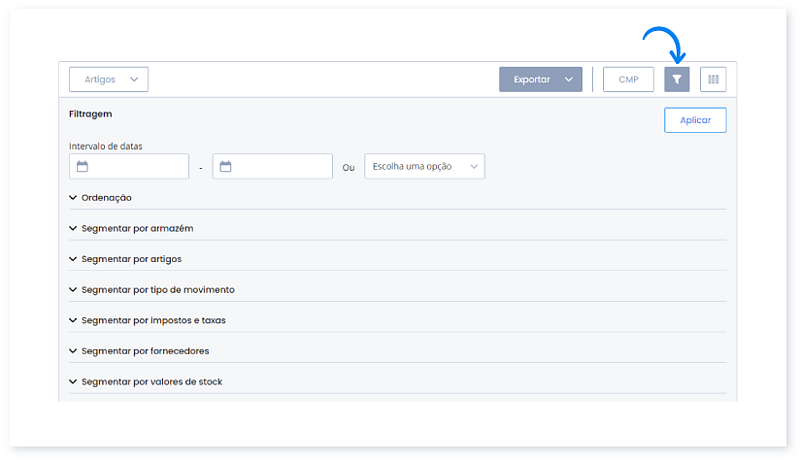Viewport: 800px width, 461px height.
Task: Click the filter funnel icon
Action: click(677, 80)
